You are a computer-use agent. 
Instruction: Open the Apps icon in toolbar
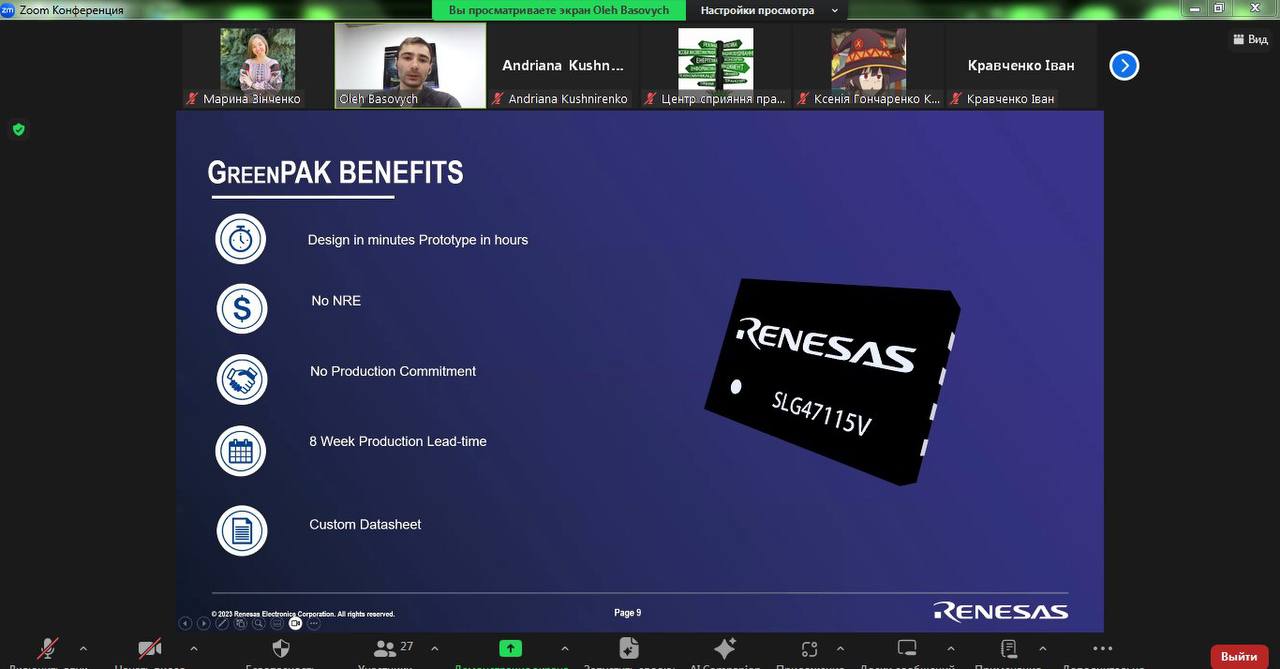(x=810, y=648)
